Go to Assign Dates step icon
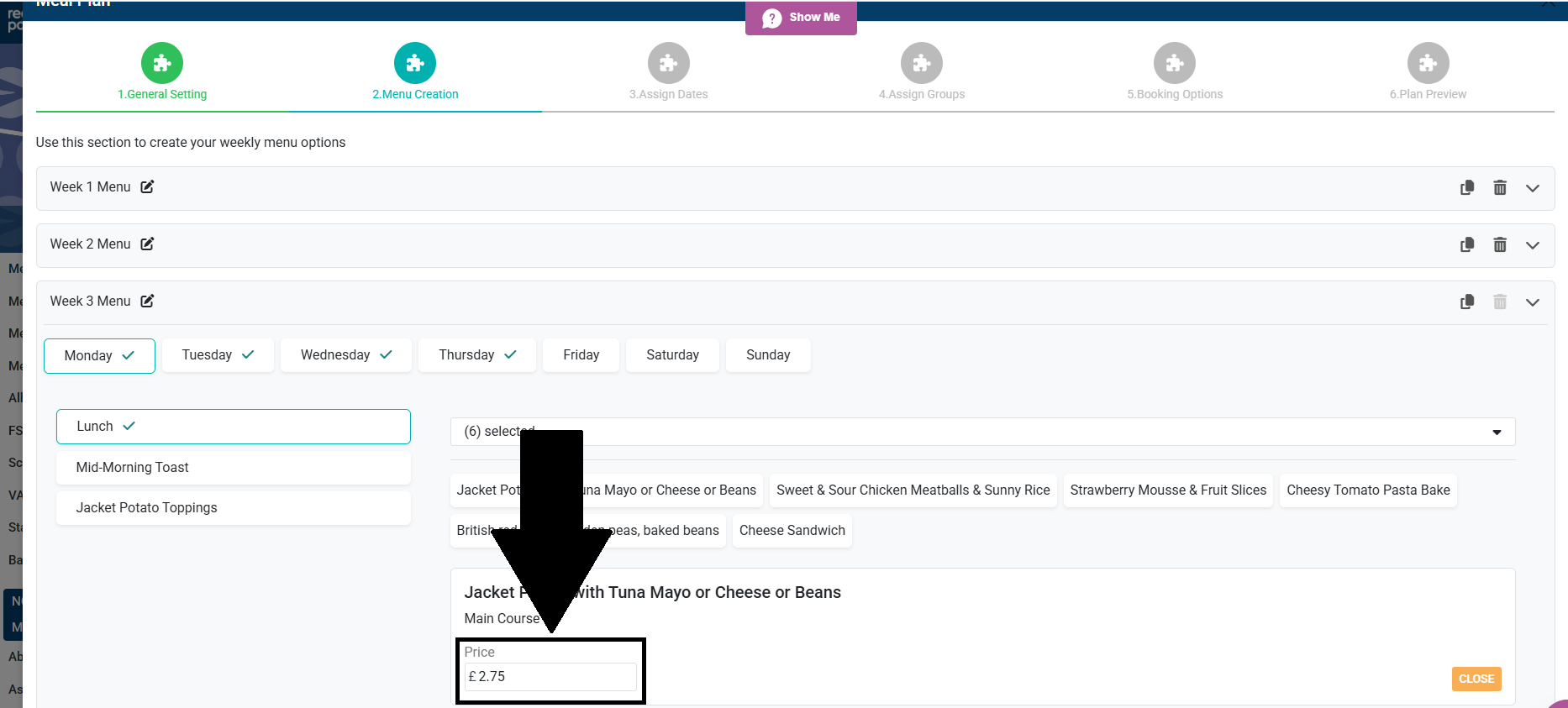 [668, 63]
